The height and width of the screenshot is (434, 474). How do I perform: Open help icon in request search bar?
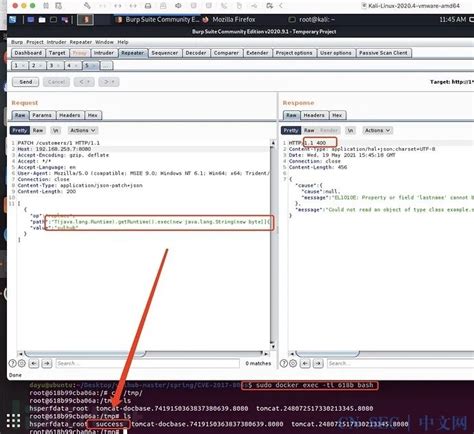[12, 363]
